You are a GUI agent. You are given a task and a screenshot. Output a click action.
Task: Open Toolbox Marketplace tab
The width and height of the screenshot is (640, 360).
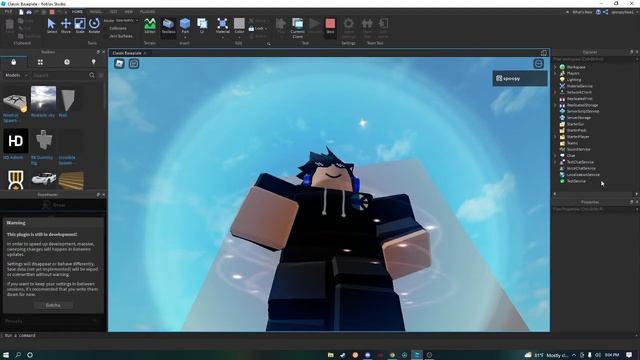13,62
